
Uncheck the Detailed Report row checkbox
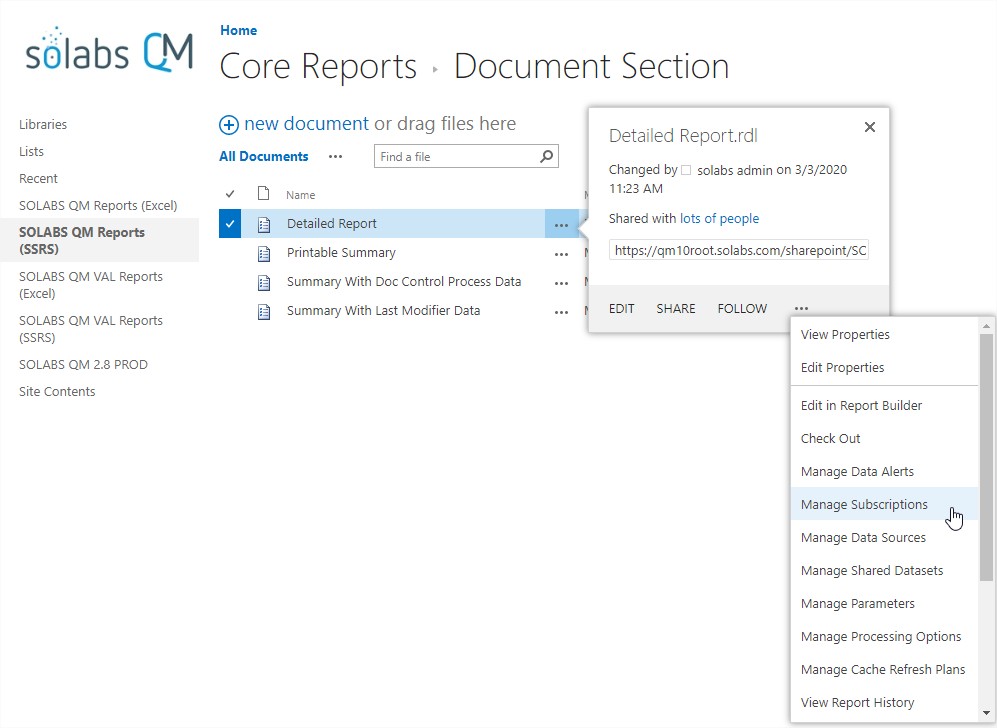(230, 224)
